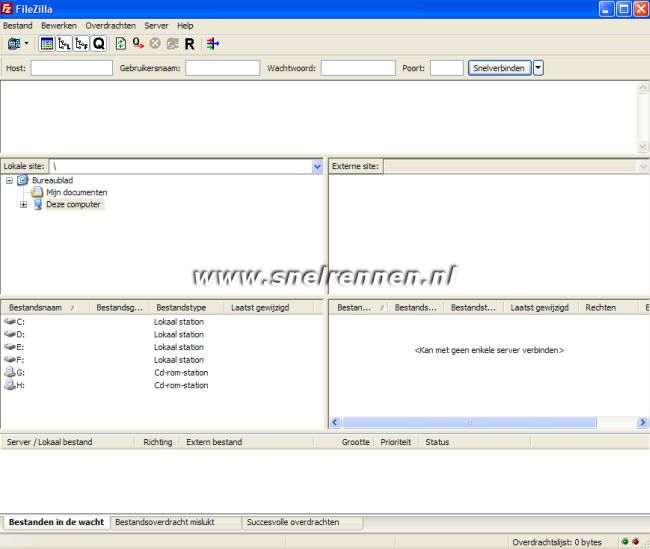Open the Externe site path dropdown
Viewport: 650px width, 549px height.
(643, 167)
